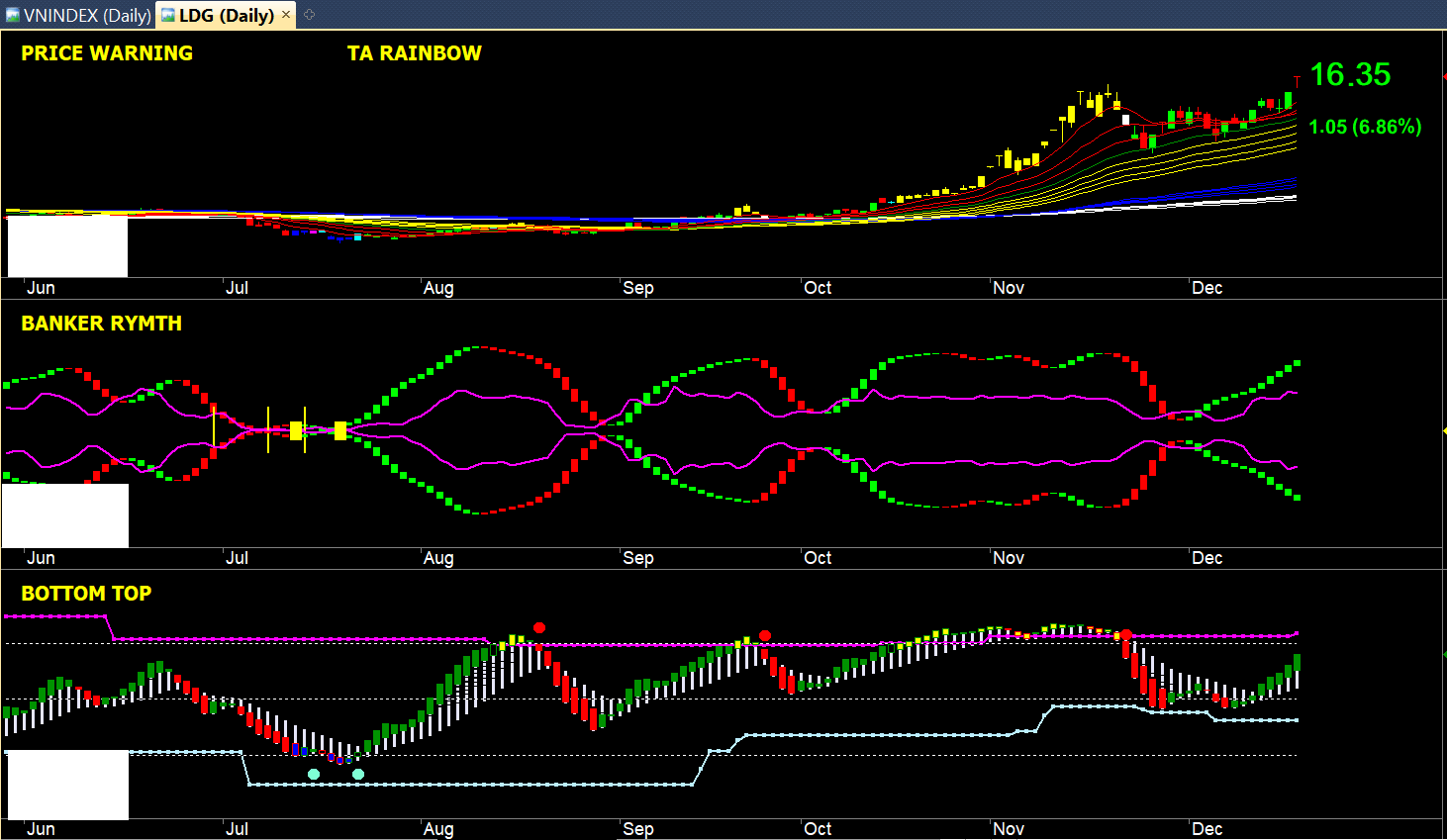This screenshot has width=1447, height=840.
Task: Click the add new chart tab icon
Action: click(x=309, y=15)
